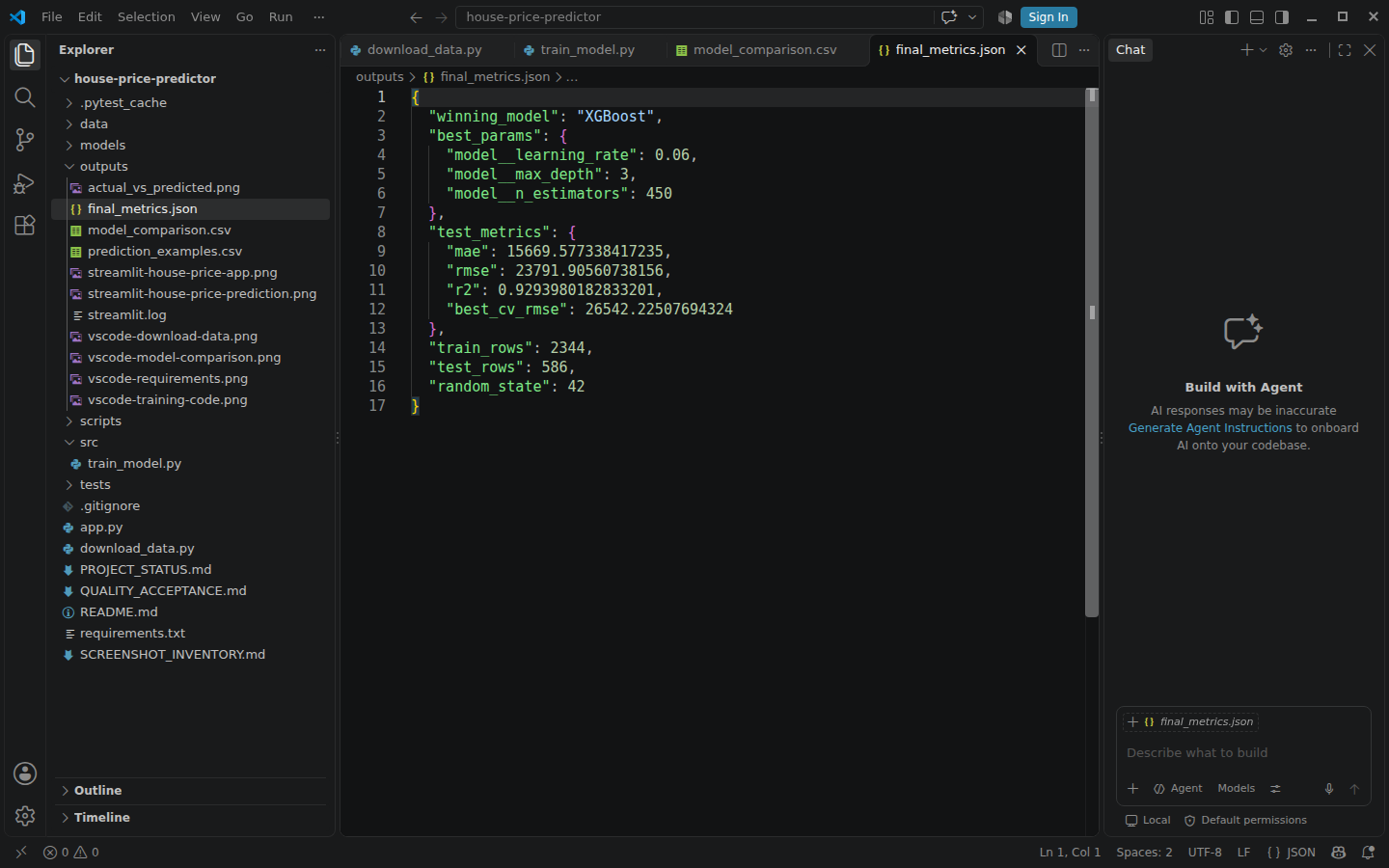
Task: Click Generate Agent Instructions link
Action: coord(1210,428)
